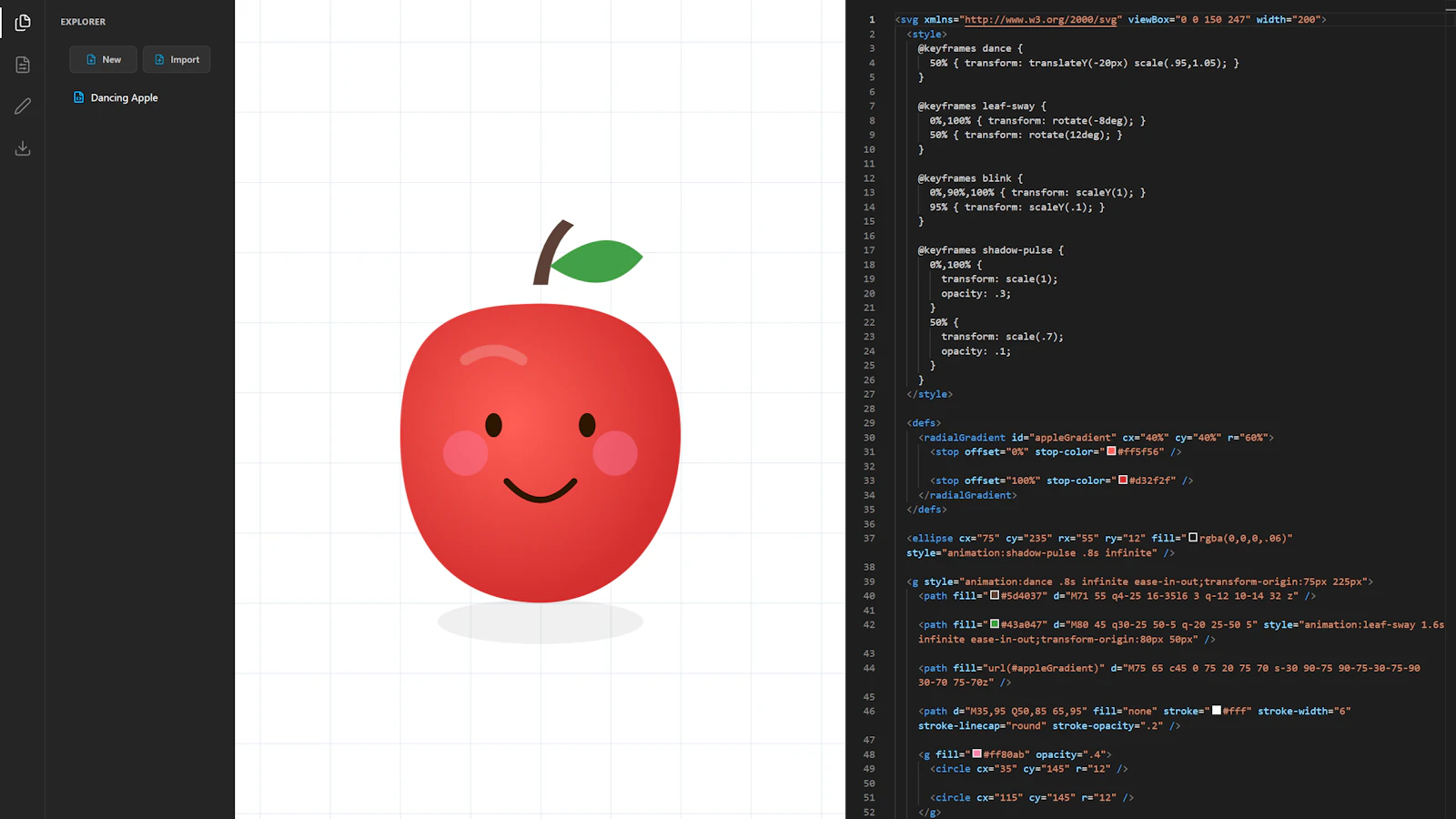Click the apple's right pink cheek
Viewport: 1456px width, 819px height.
615,452
